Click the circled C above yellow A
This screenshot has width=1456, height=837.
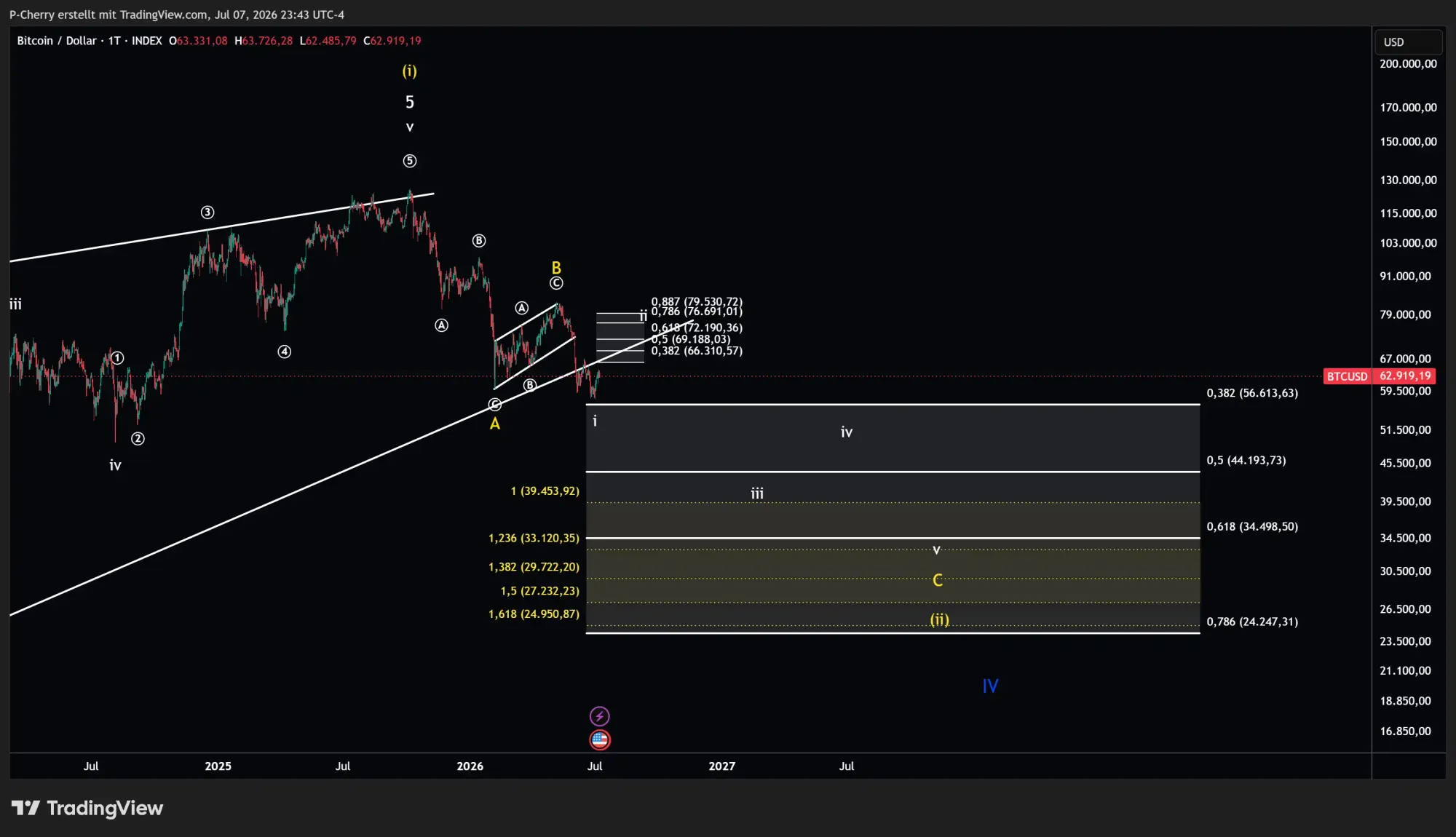coord(495,405)
